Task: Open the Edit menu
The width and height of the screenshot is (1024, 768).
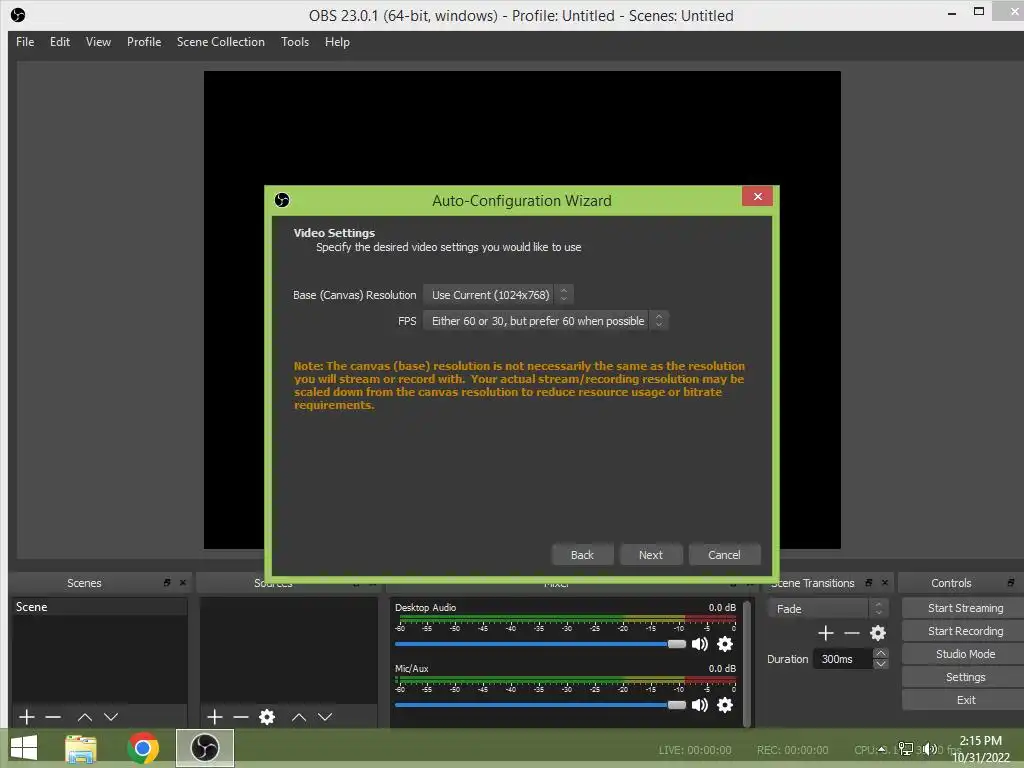Action: pos(60,42)
